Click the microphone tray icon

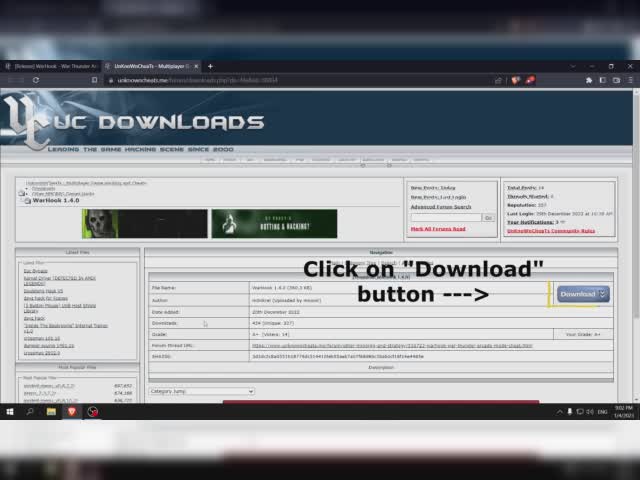tap(569, 412)
